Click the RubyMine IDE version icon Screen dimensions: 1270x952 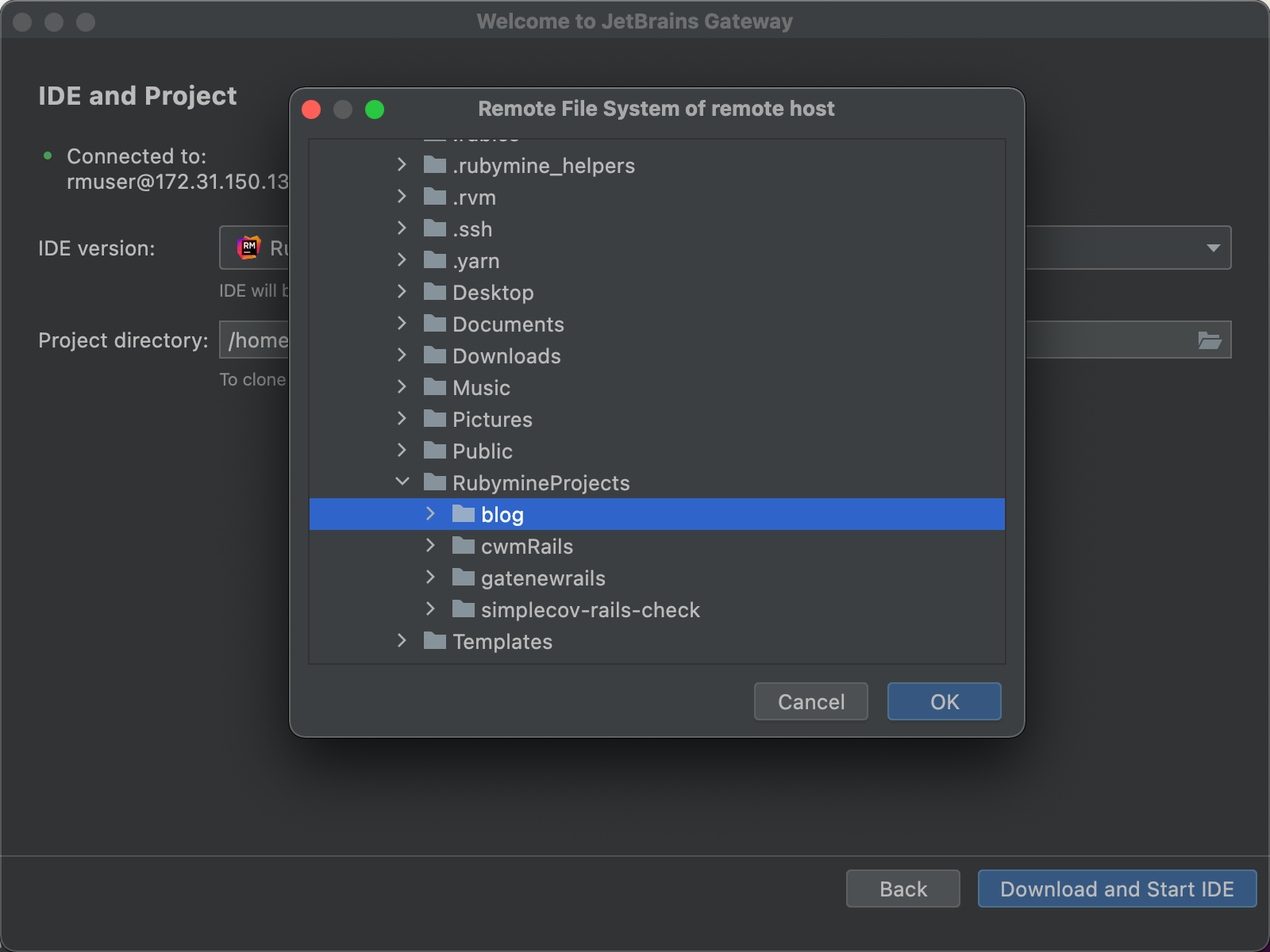click(248, 248)
